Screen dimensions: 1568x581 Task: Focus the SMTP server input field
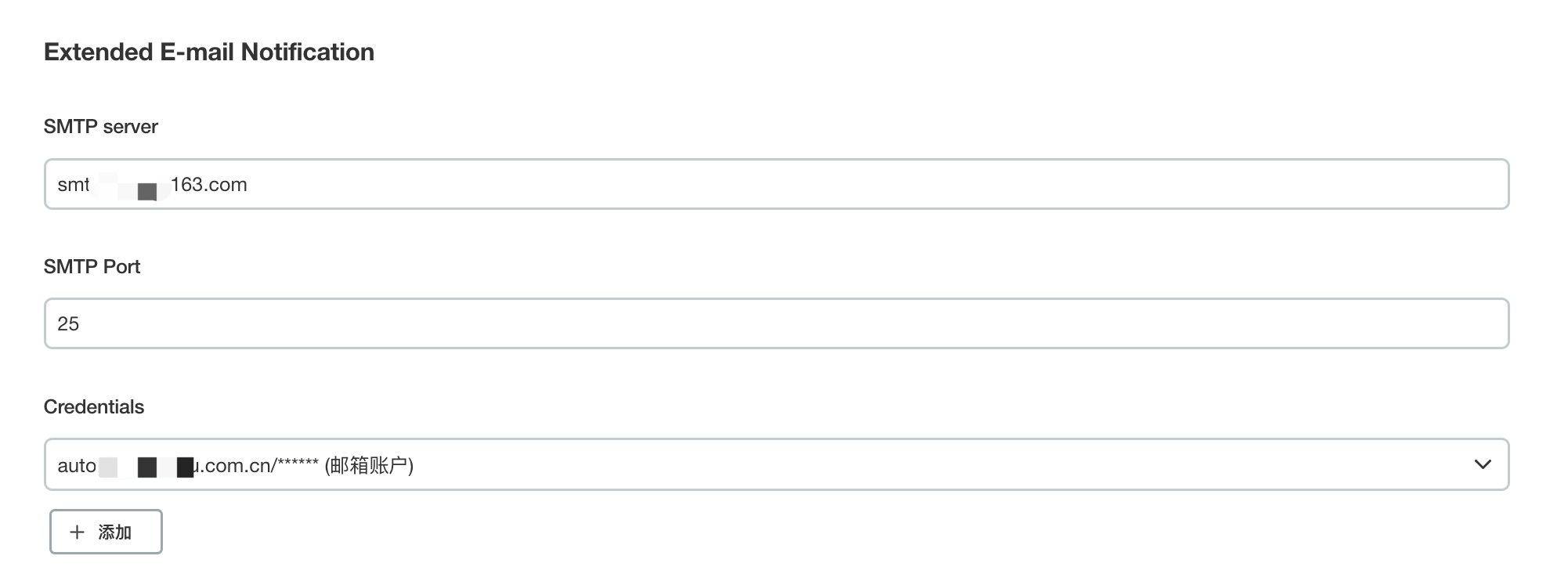tap(775, 184)
